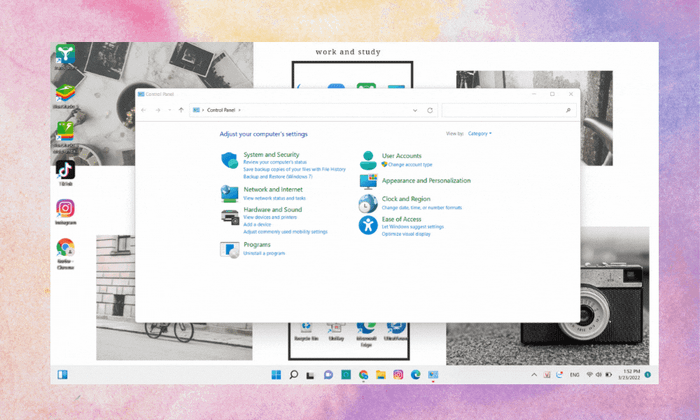Screen dimensions: 700x420
Task: Open Hardware and Sound printer icon
Action: [x=230, y=217]
